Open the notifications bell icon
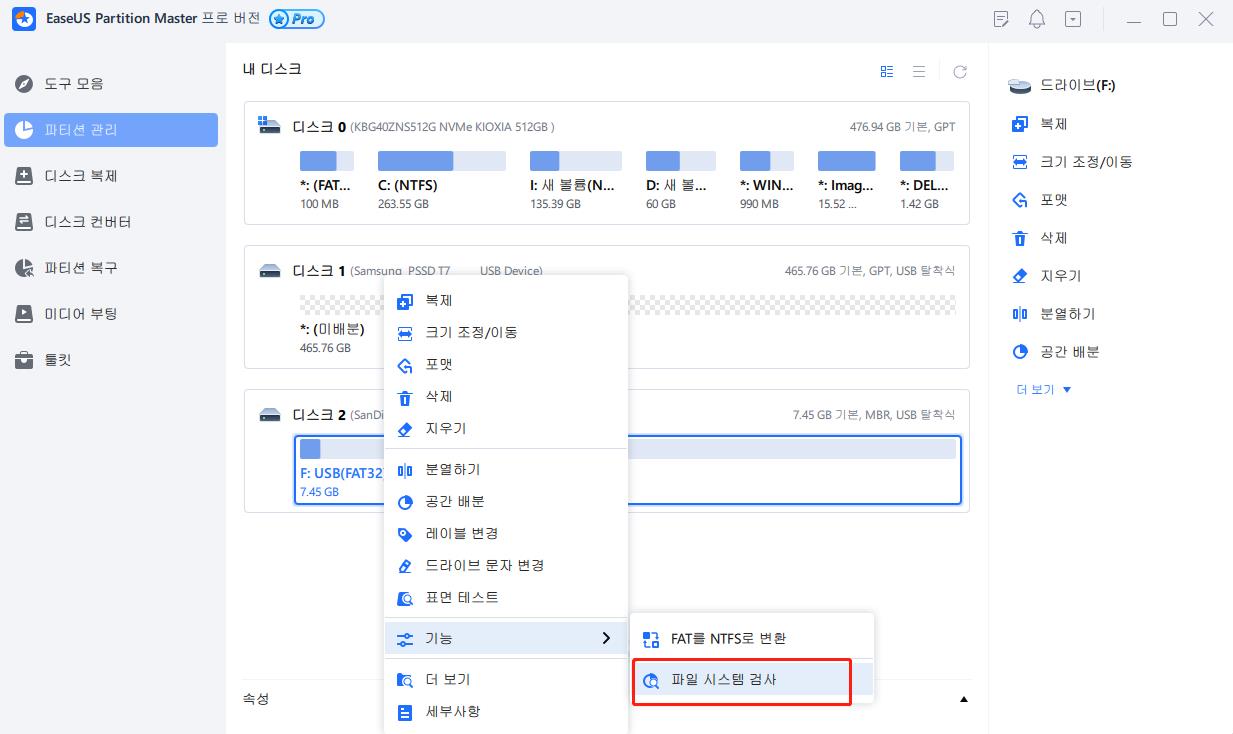This screenshot has width=1233, height=734. pyautogui.click(x=1037, y=19)
